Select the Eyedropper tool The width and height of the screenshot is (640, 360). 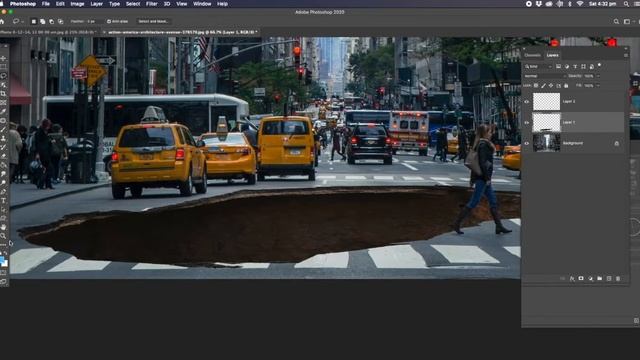pos(3,112)
